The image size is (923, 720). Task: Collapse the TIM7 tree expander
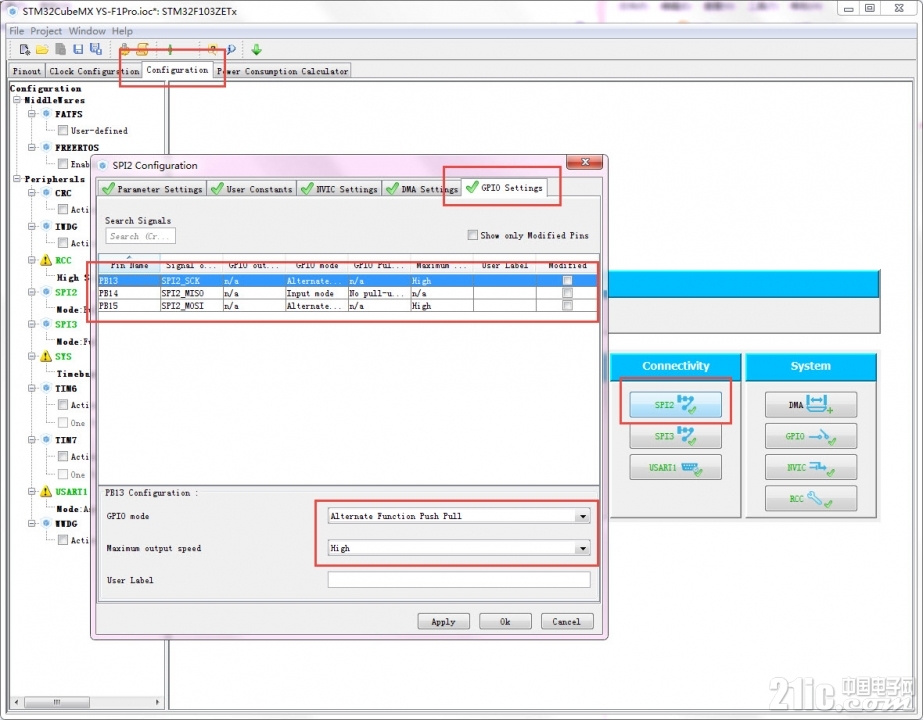click(x=32, y=440)
